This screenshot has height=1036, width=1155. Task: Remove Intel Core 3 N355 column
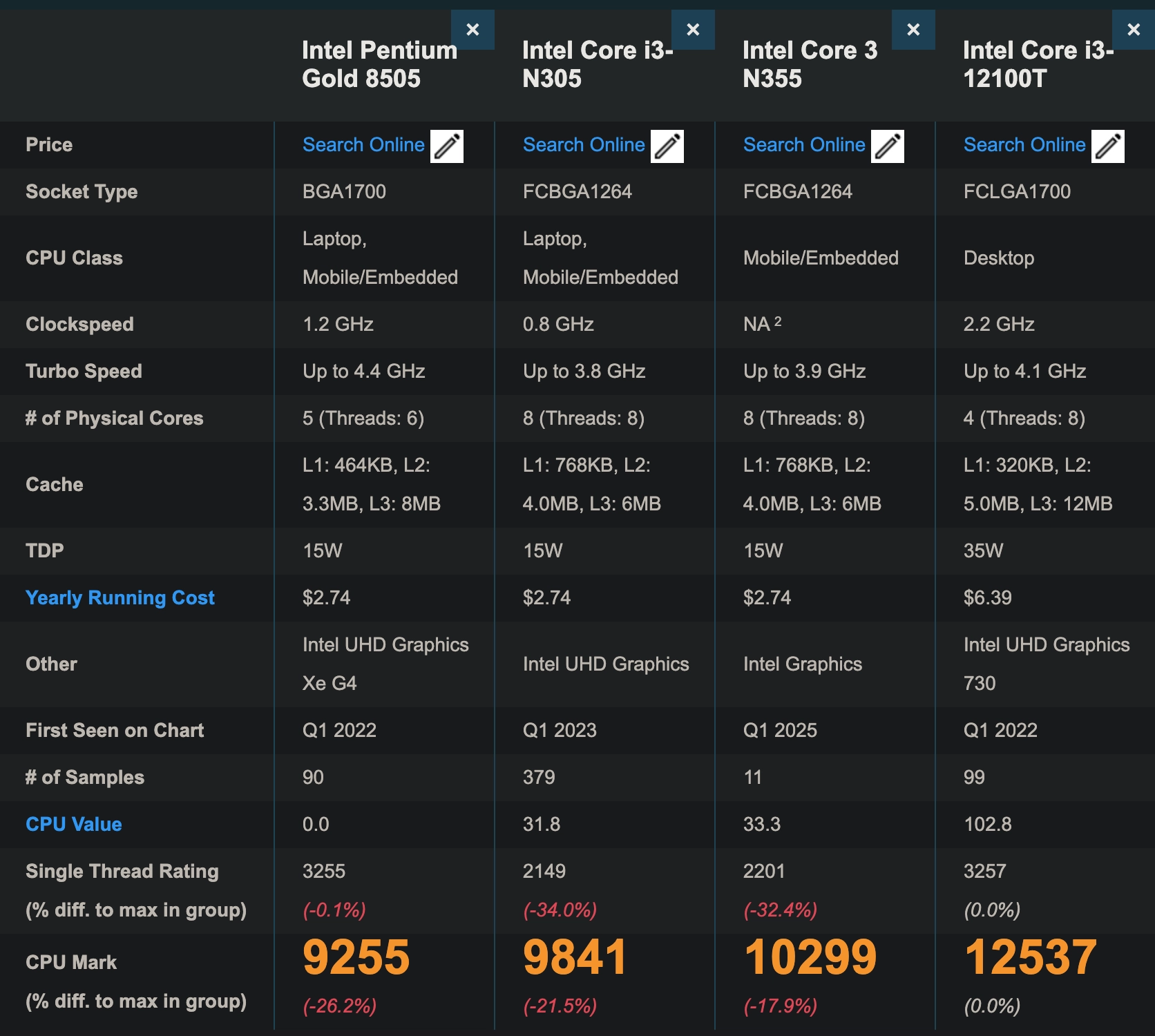(913, 30)
